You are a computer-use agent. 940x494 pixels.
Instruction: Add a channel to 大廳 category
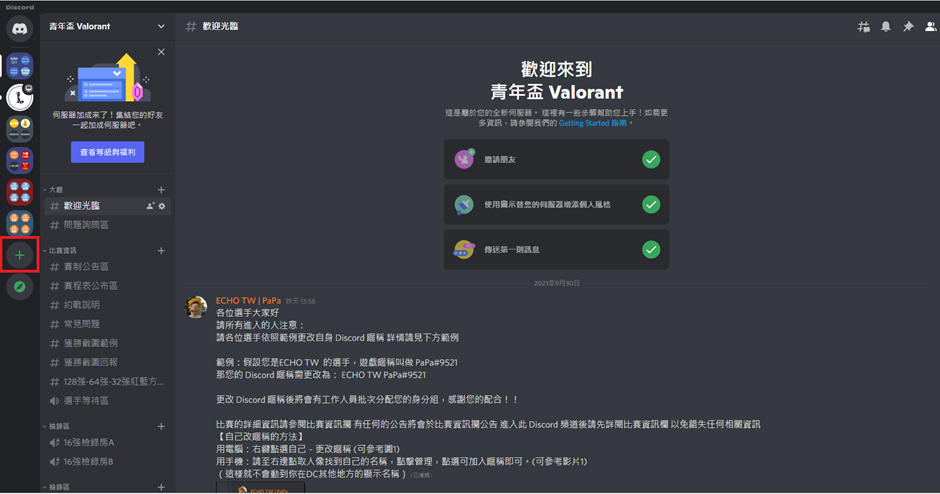coord(161,189)
